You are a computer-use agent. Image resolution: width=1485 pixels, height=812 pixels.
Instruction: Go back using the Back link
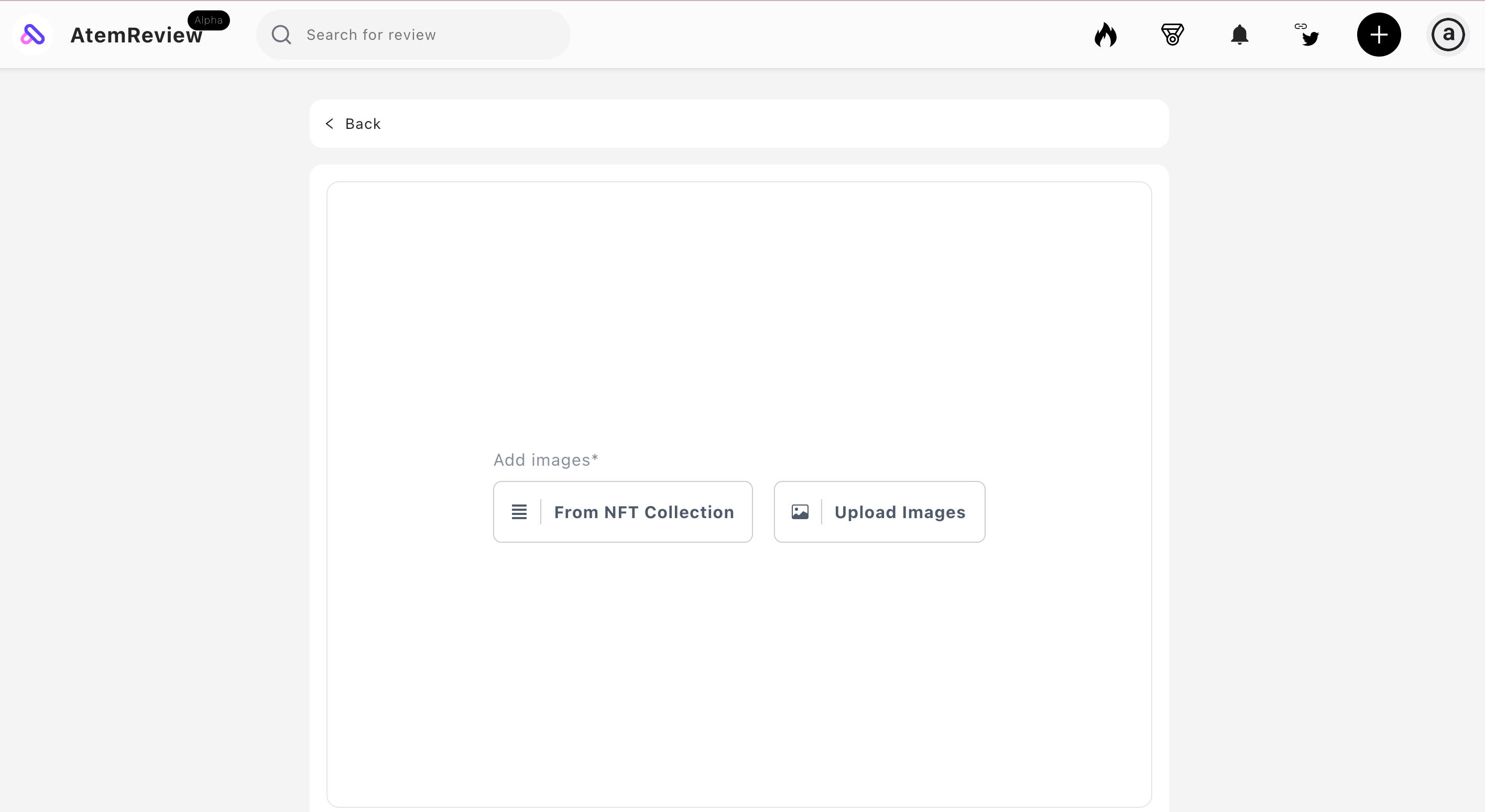point(363,124)
